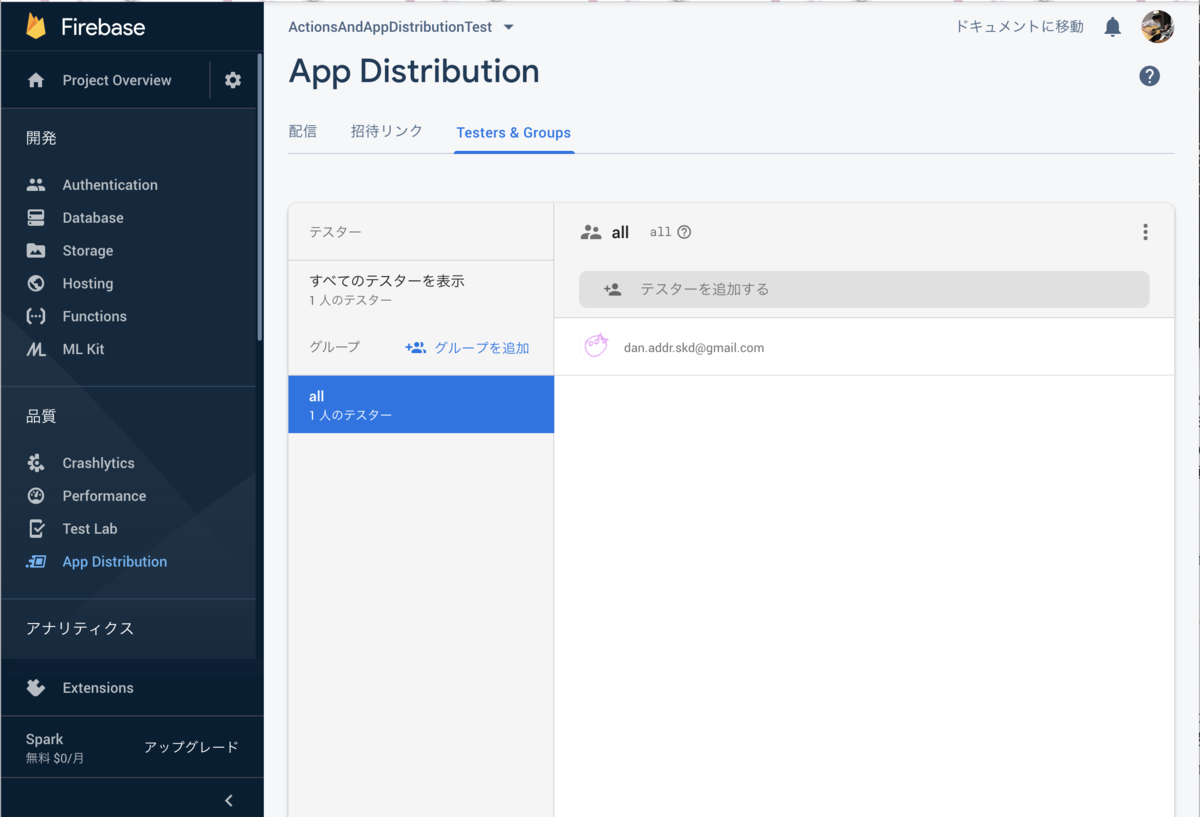Click the Storage folder image icon
This screenshot has width=1200, height=817.
36,251
